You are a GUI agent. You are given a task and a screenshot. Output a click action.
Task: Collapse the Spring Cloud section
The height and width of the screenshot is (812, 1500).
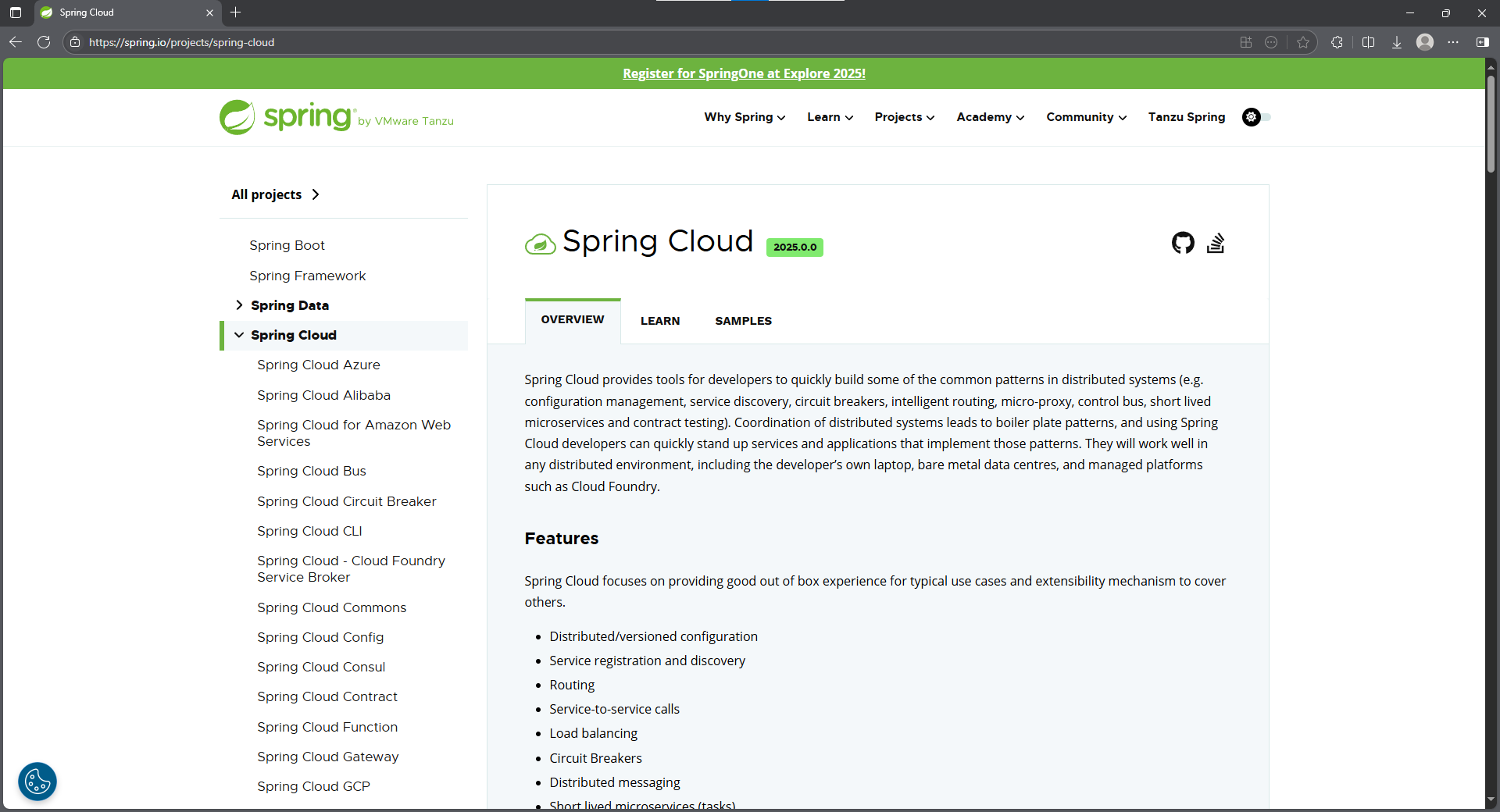click(238, 335)
